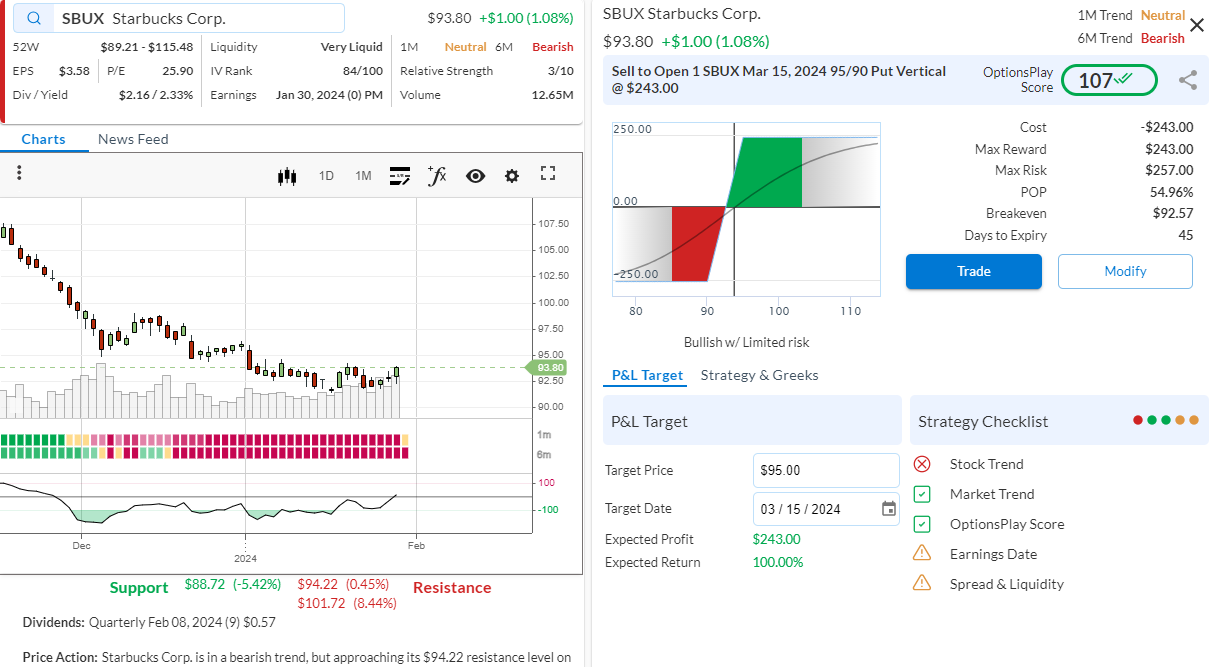Click the 52W range $89.21 - $115.48
1209x667 pixels.
click(147, 47)
